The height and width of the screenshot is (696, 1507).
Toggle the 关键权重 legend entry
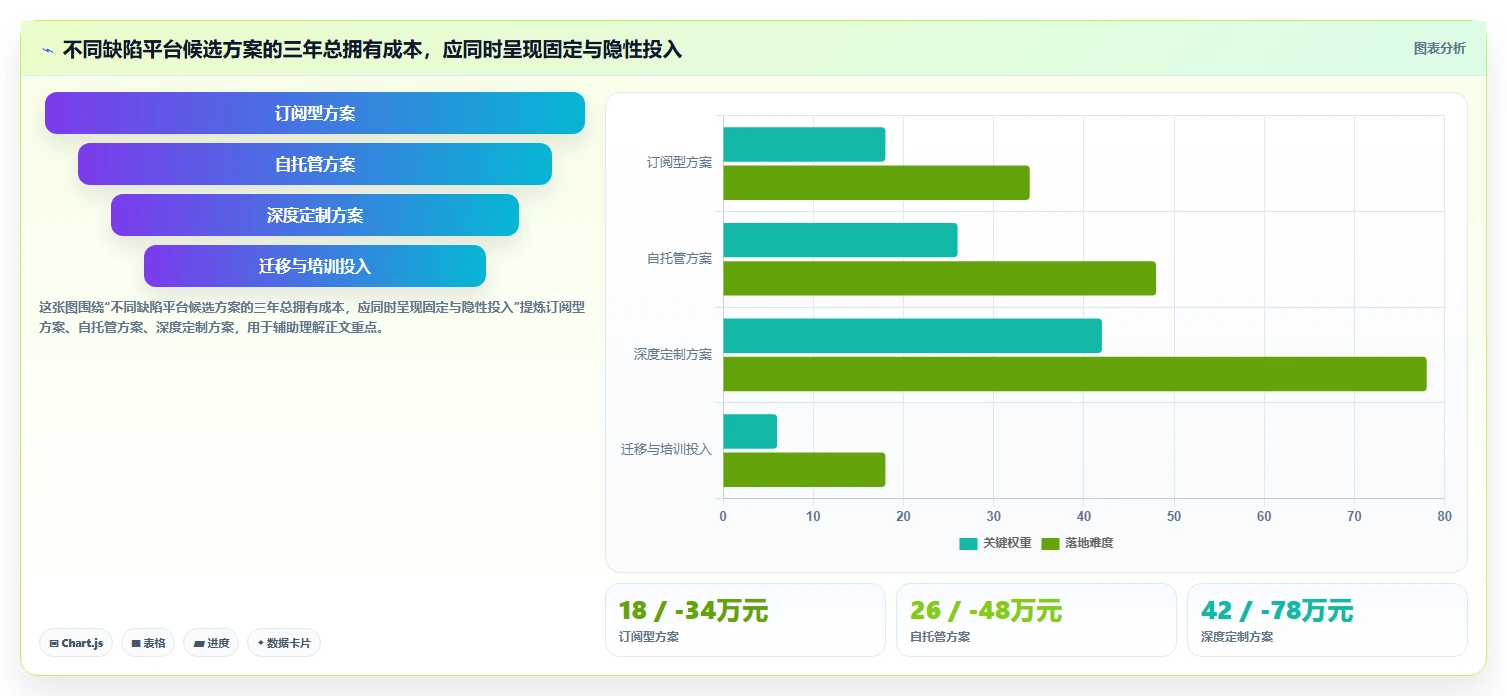point(995,543)
